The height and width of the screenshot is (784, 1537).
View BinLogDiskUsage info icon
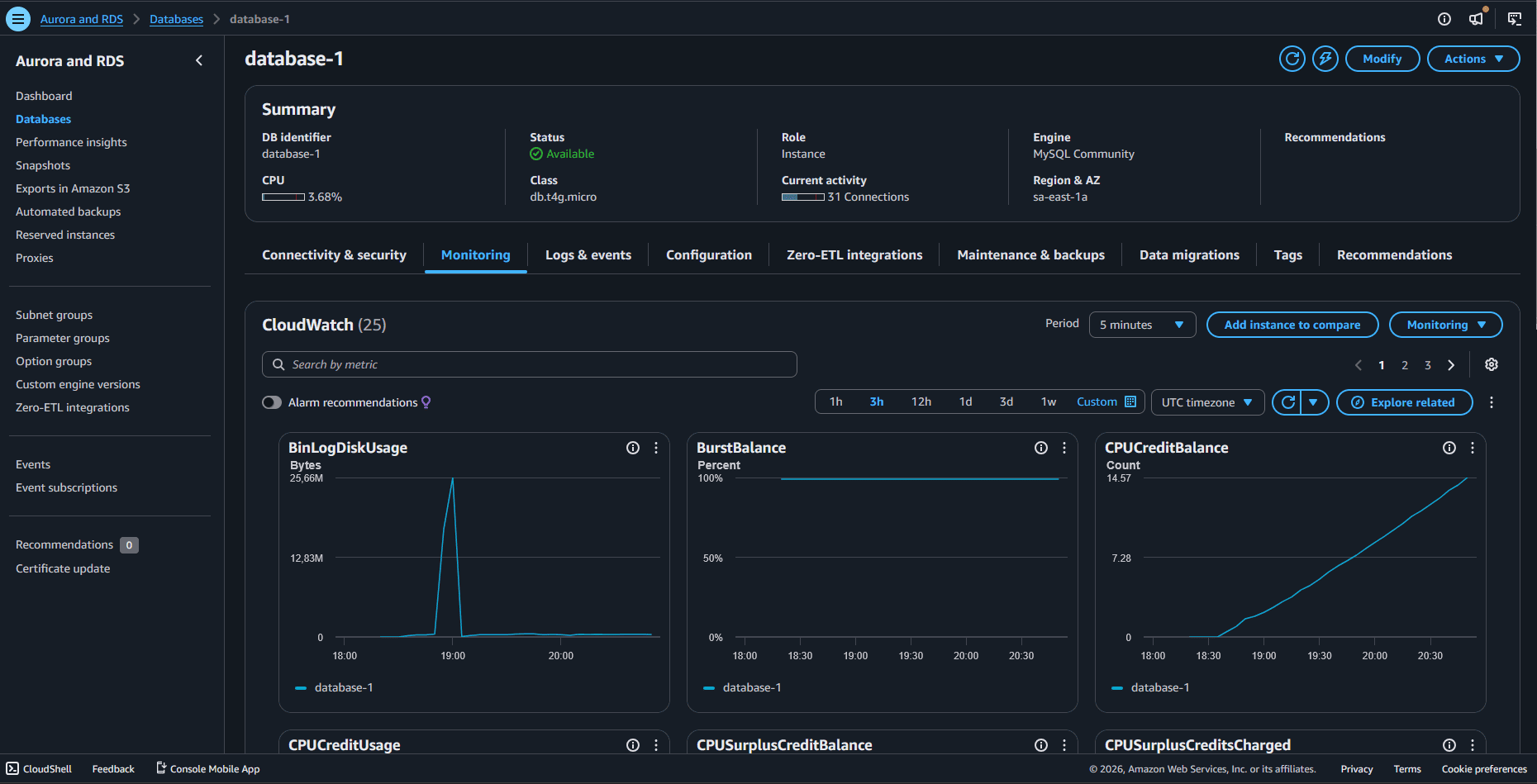click(x=633, y=448)
